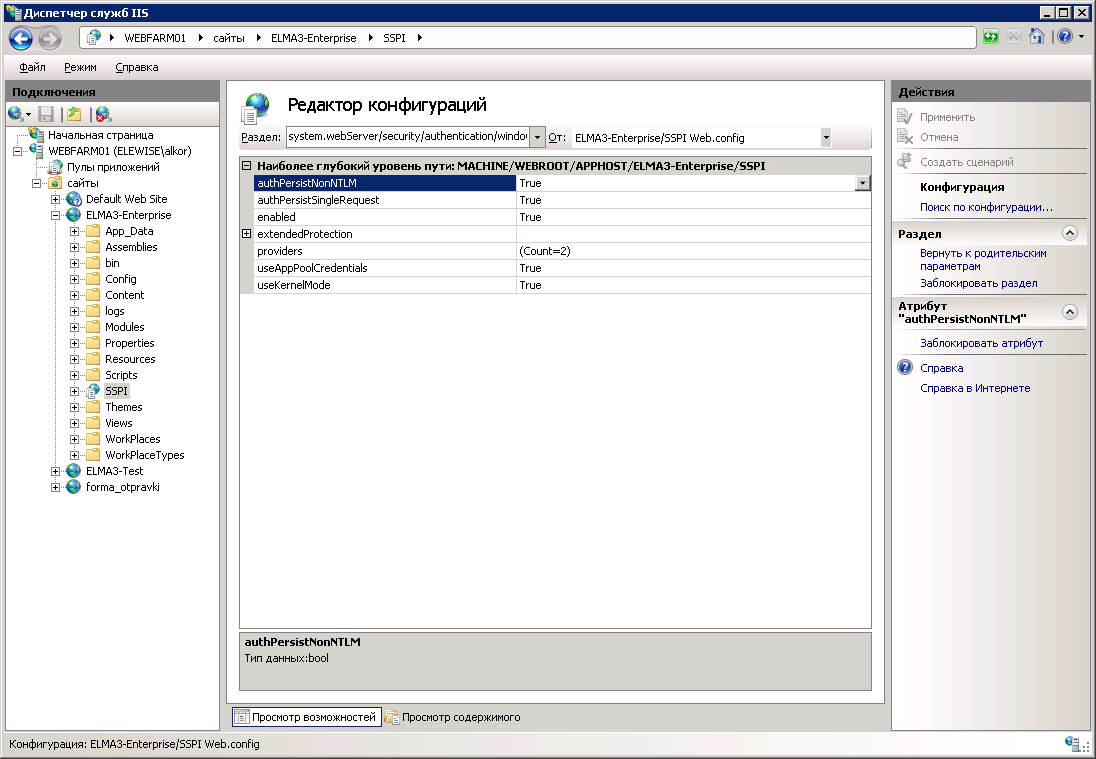Collapse the Атрибут authPersistNonNTLM group chevron
The image size is (1096, 759).
pos(1069,312)
